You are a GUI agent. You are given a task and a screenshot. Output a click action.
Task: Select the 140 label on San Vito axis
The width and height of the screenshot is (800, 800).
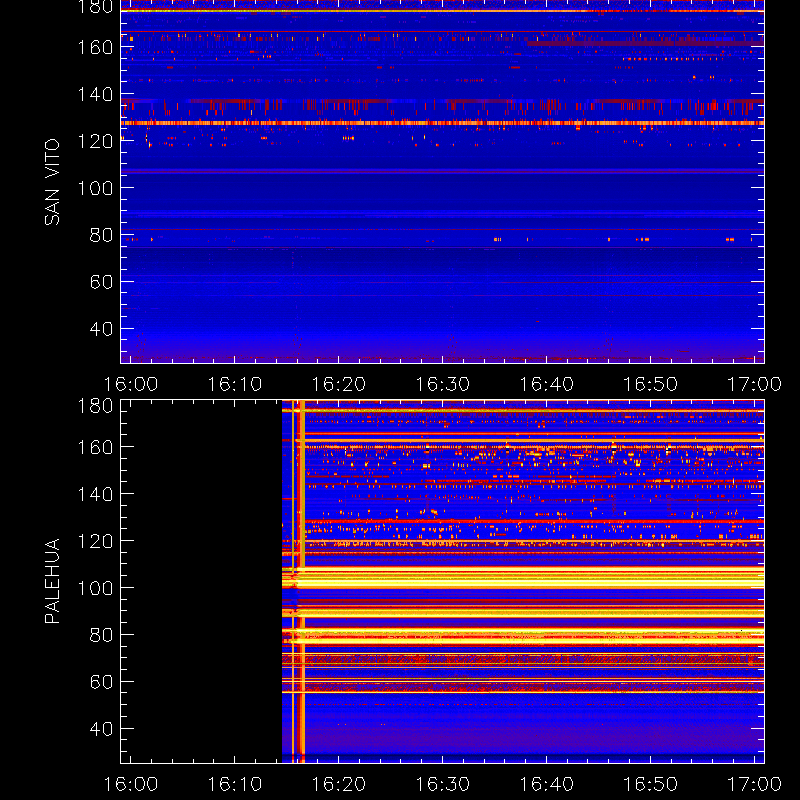[95, 94]
